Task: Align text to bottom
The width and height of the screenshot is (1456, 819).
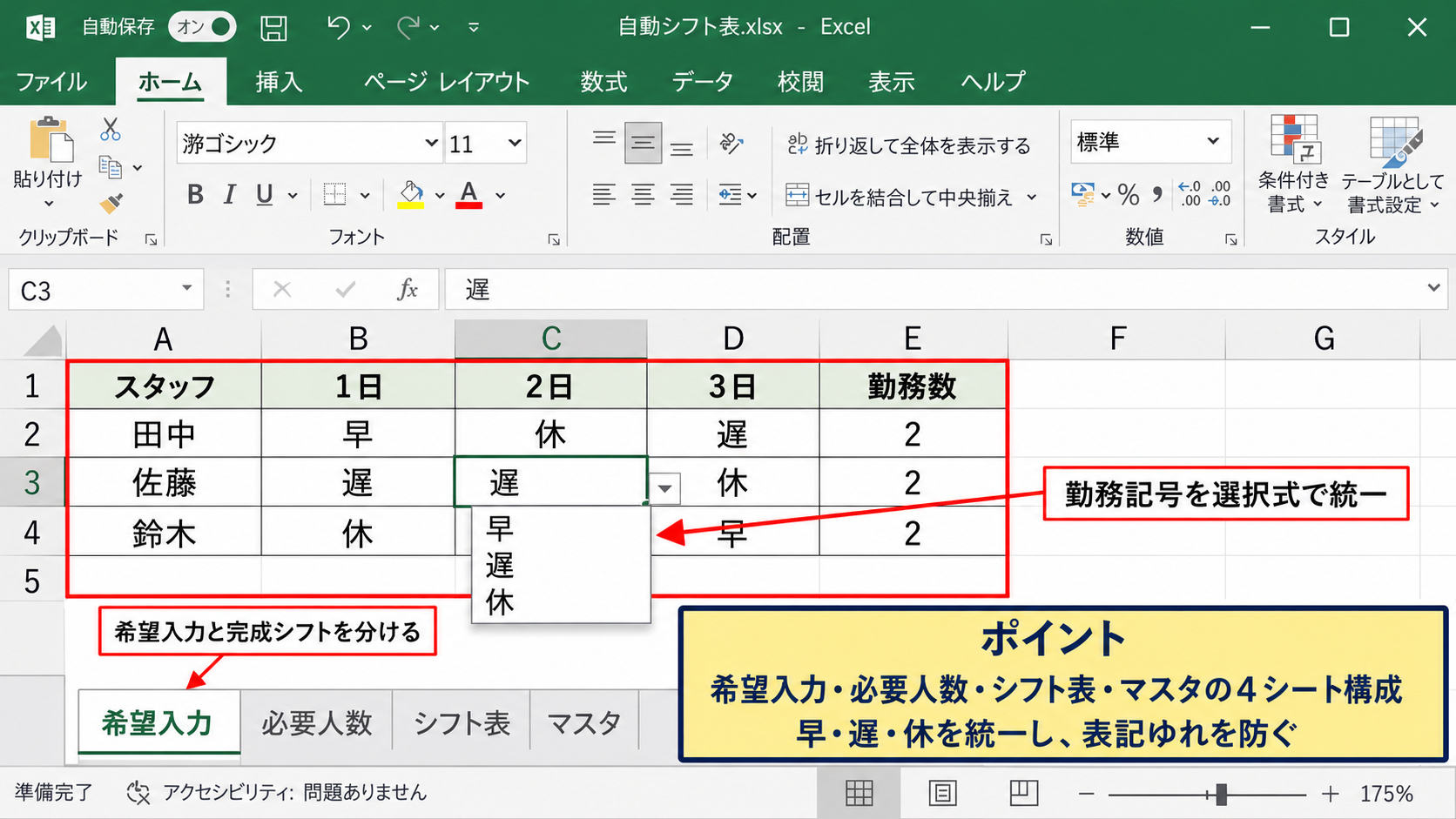Action: 682,150
